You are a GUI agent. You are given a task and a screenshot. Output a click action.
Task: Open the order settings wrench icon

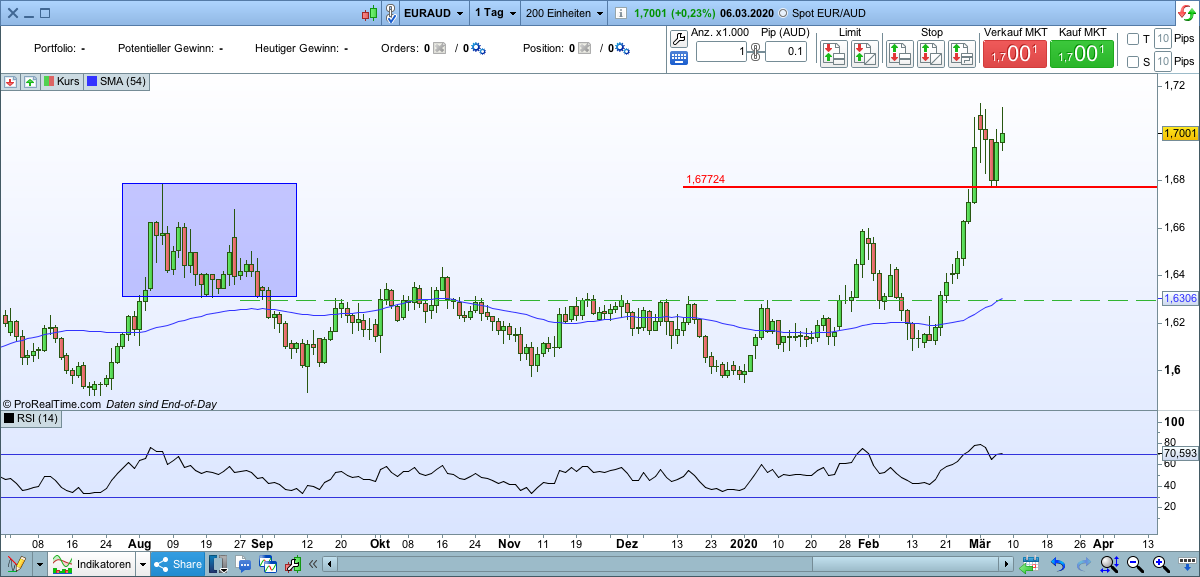(x=679, y=41)
